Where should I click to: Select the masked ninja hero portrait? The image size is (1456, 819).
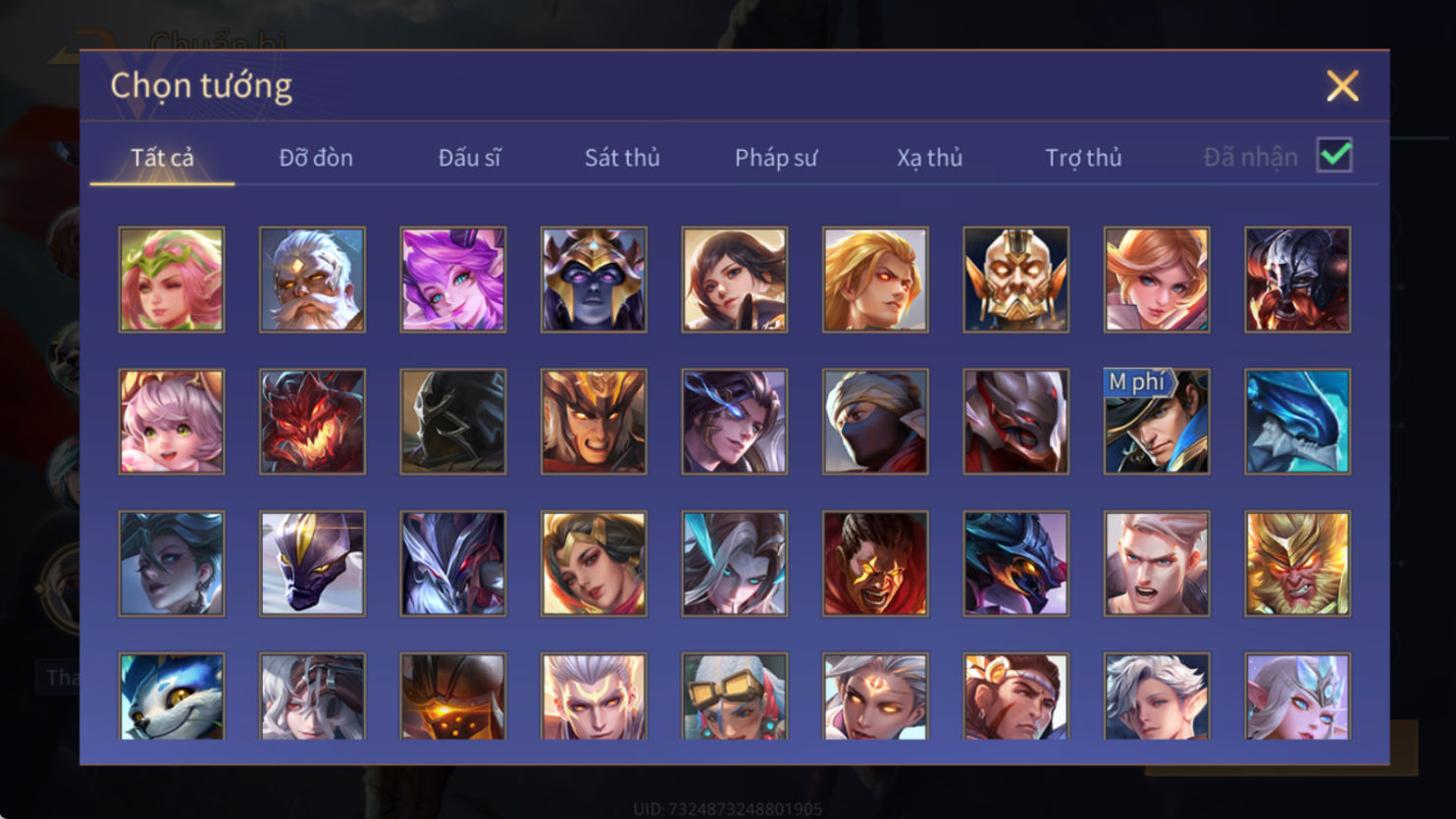[x=875, y=422]
